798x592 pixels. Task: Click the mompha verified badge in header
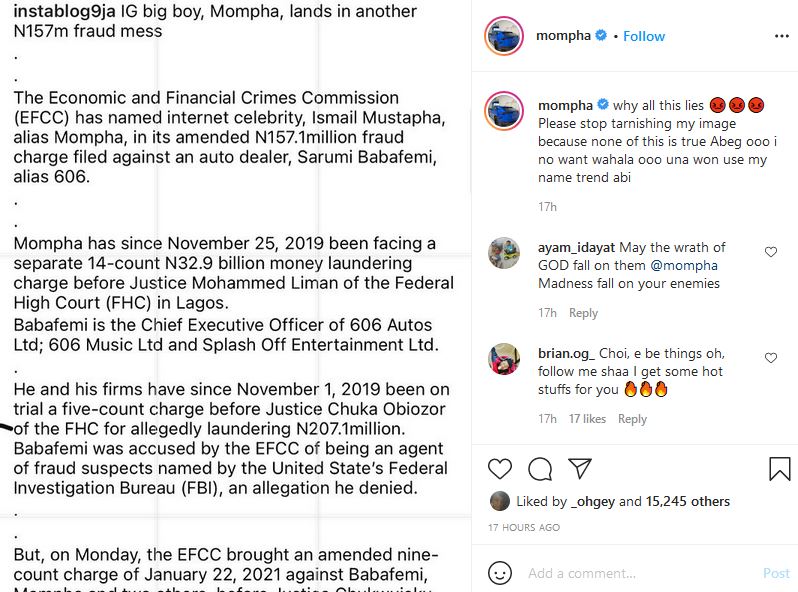(601, 36)
